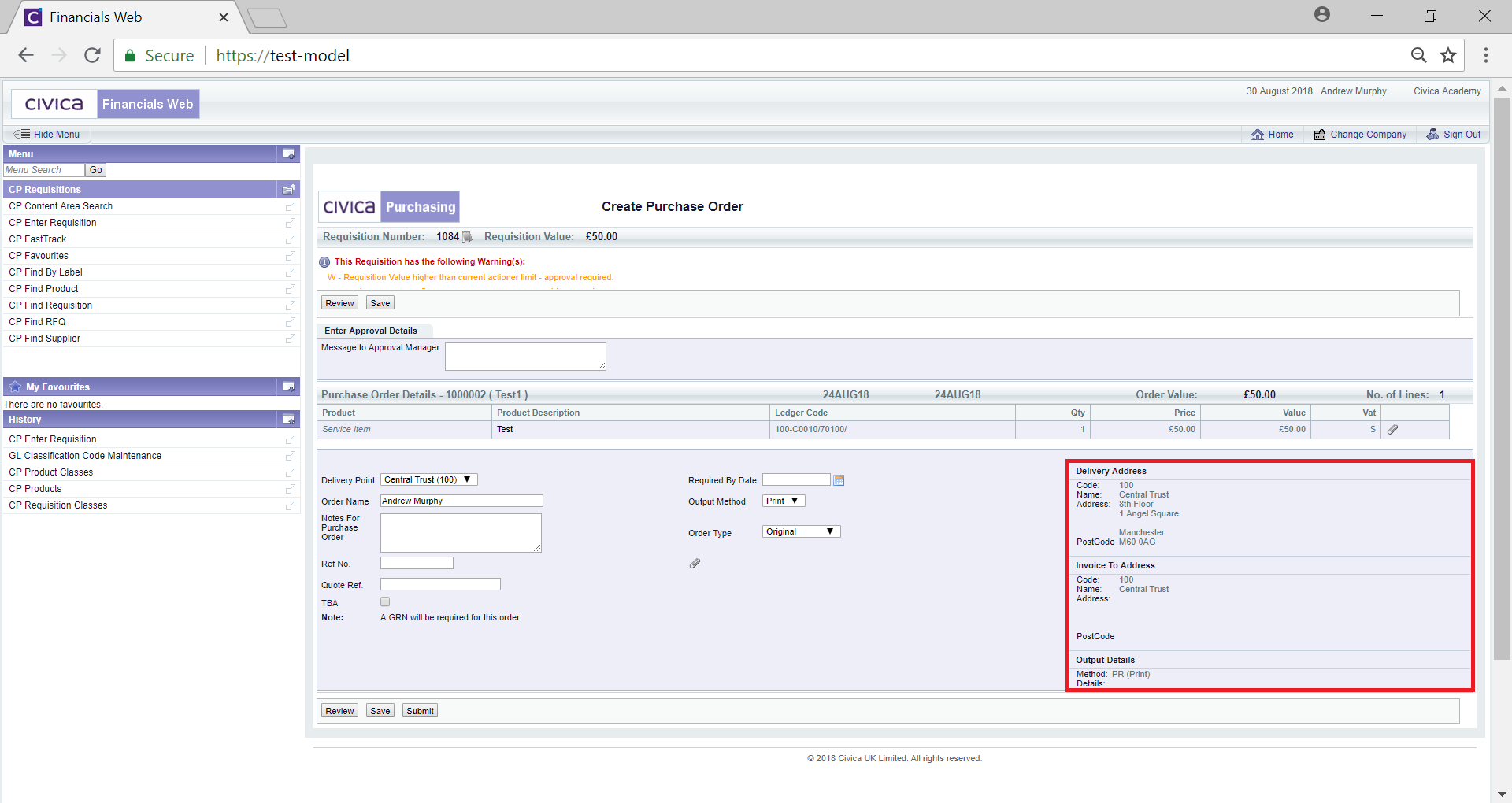Click the 'Test' product description cell
Image resolution: width=1512 pixels, height=803 pixels.
click(630, 430)
